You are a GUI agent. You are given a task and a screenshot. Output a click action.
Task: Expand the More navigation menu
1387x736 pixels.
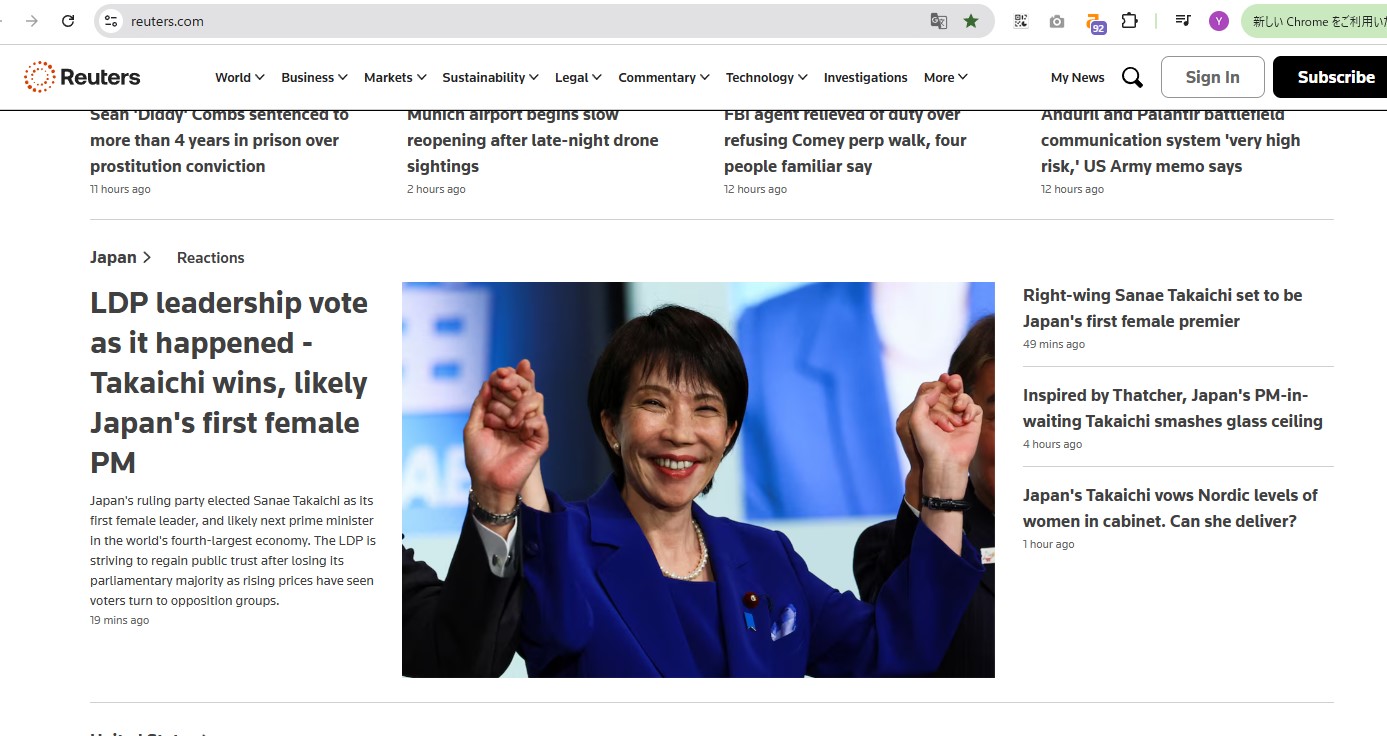click(945, 77)
